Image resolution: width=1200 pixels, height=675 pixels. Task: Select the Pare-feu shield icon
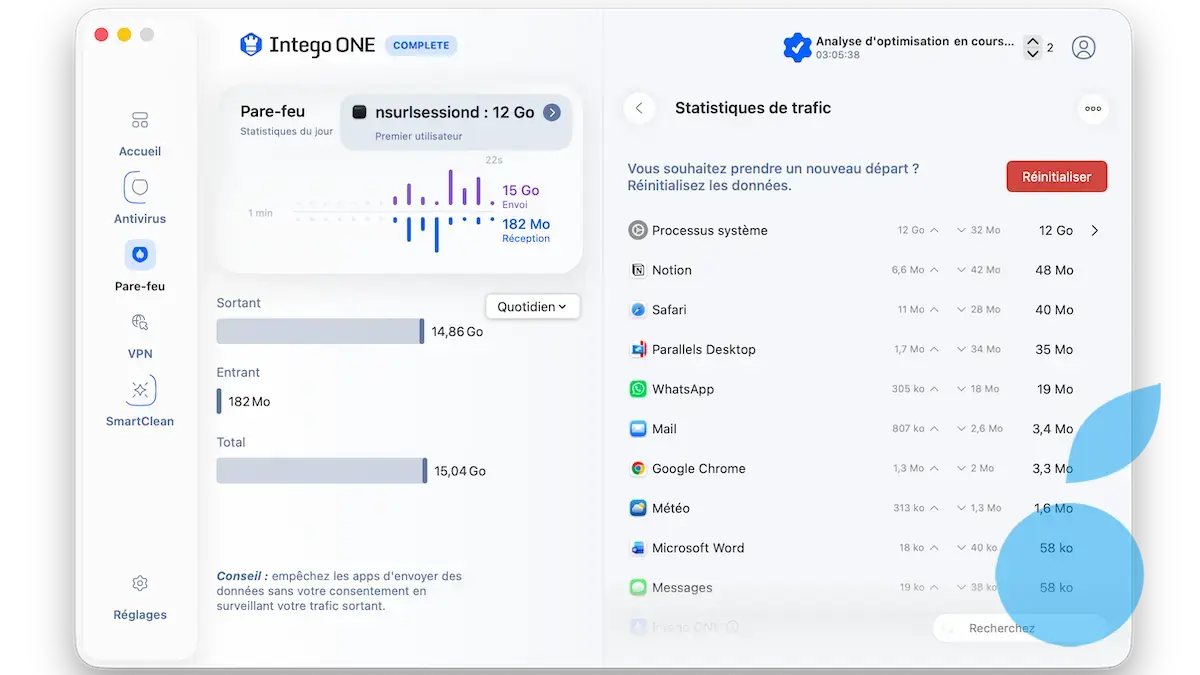coord(140,255)
